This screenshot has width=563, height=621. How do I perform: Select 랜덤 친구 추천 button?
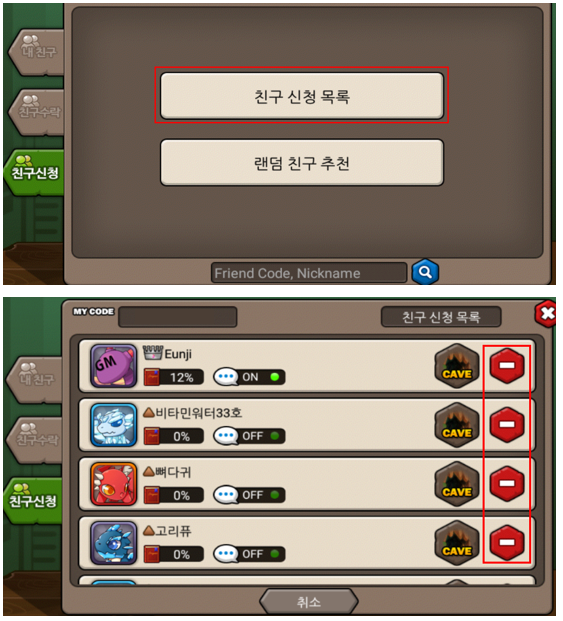point(302,162)
